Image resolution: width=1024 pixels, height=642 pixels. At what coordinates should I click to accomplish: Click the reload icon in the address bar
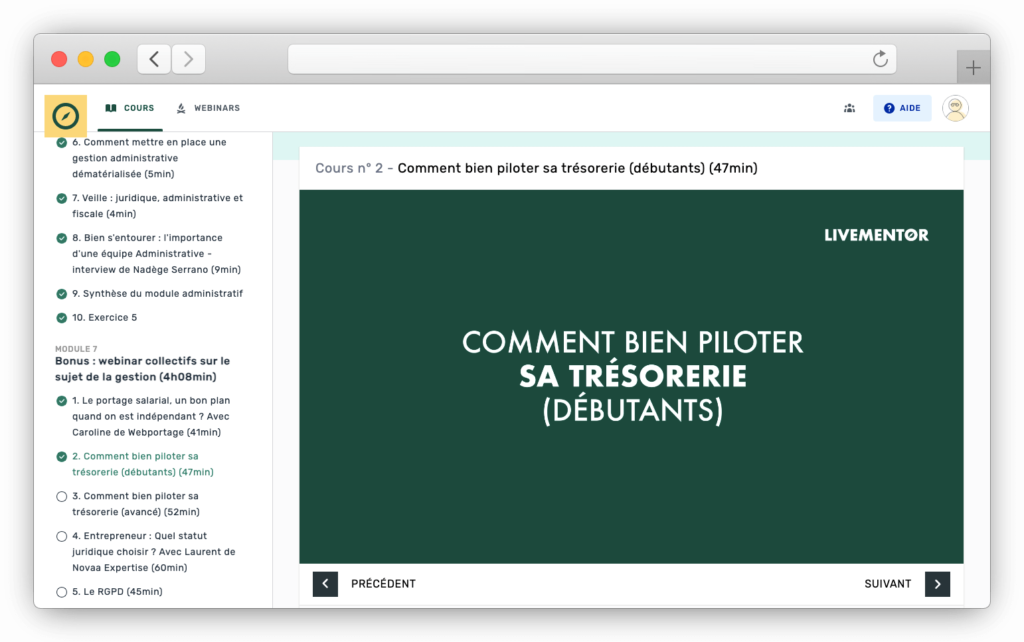click(x=880, y=59)
